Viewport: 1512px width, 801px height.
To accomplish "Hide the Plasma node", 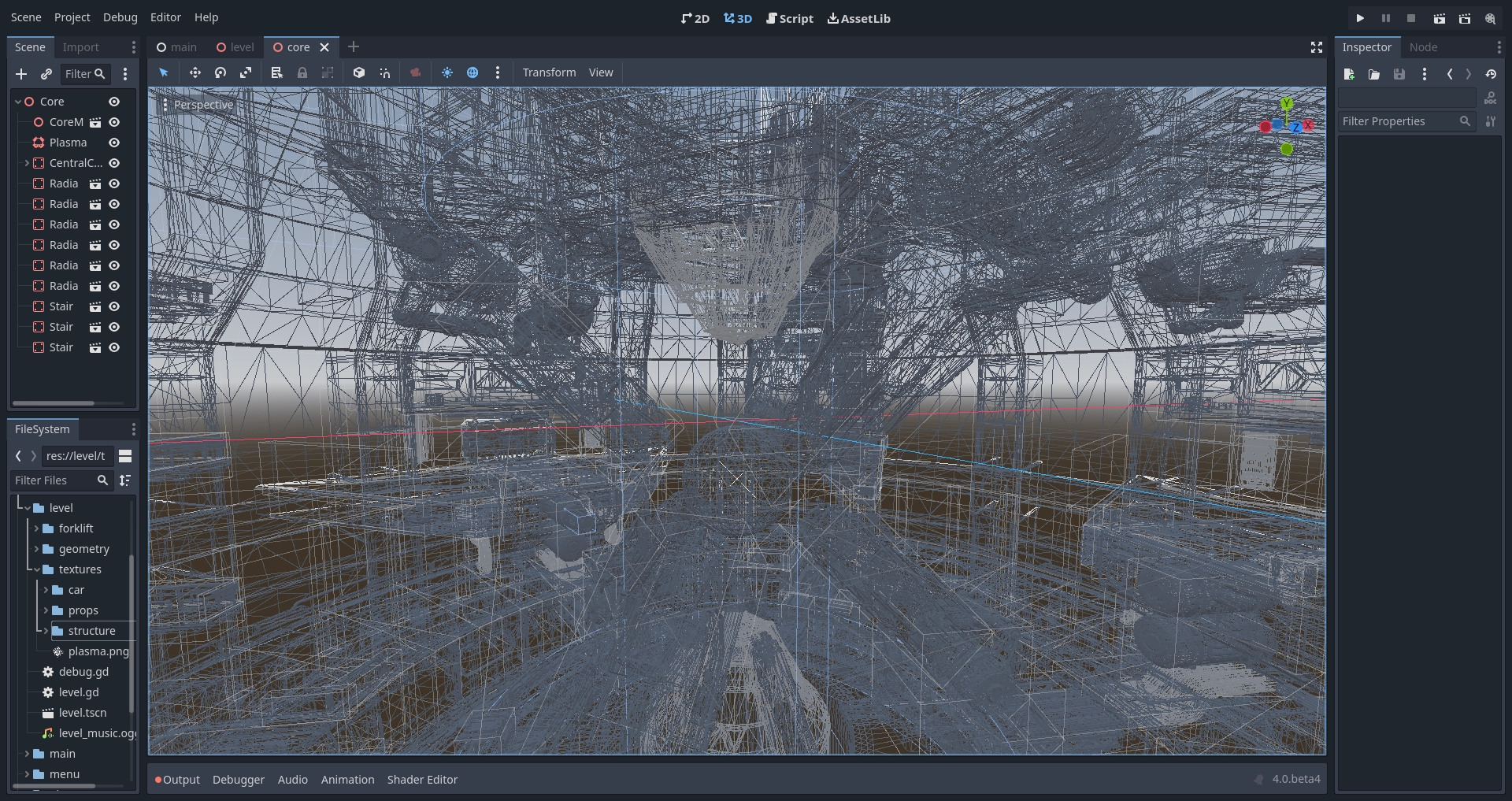I will tap(113, 143).
